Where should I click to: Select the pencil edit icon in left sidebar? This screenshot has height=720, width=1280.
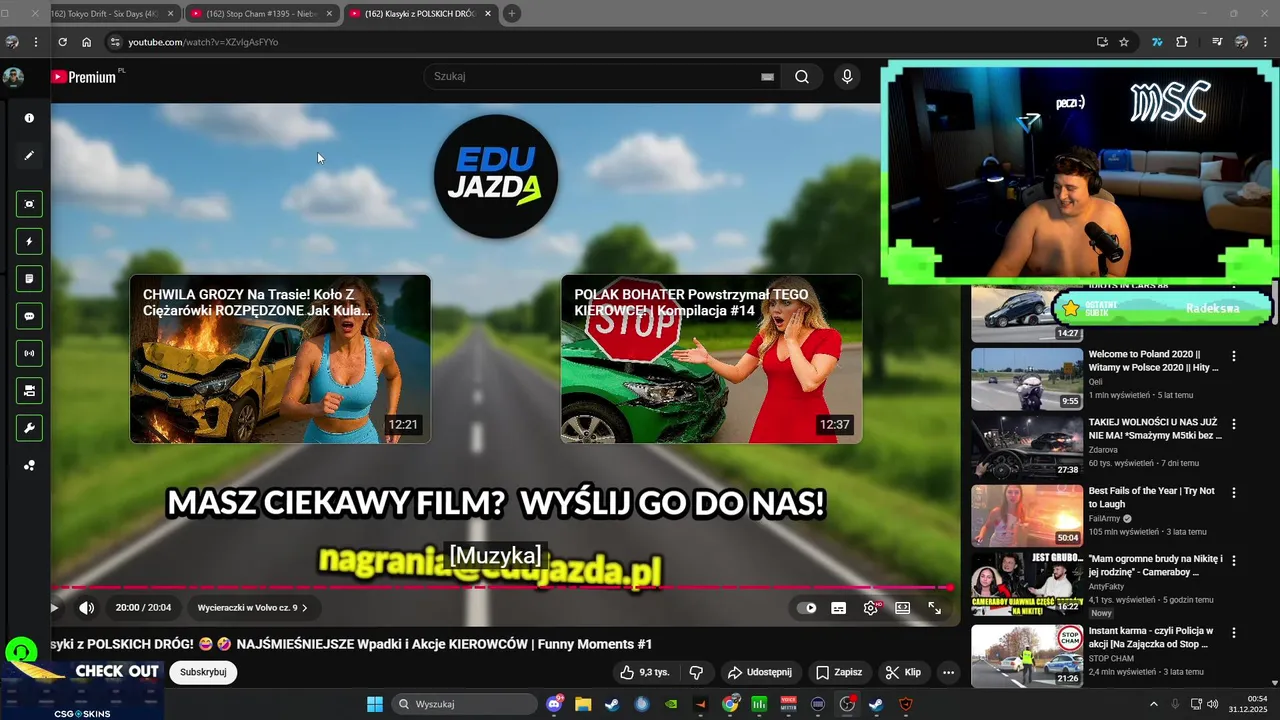(x=29, y=156)
